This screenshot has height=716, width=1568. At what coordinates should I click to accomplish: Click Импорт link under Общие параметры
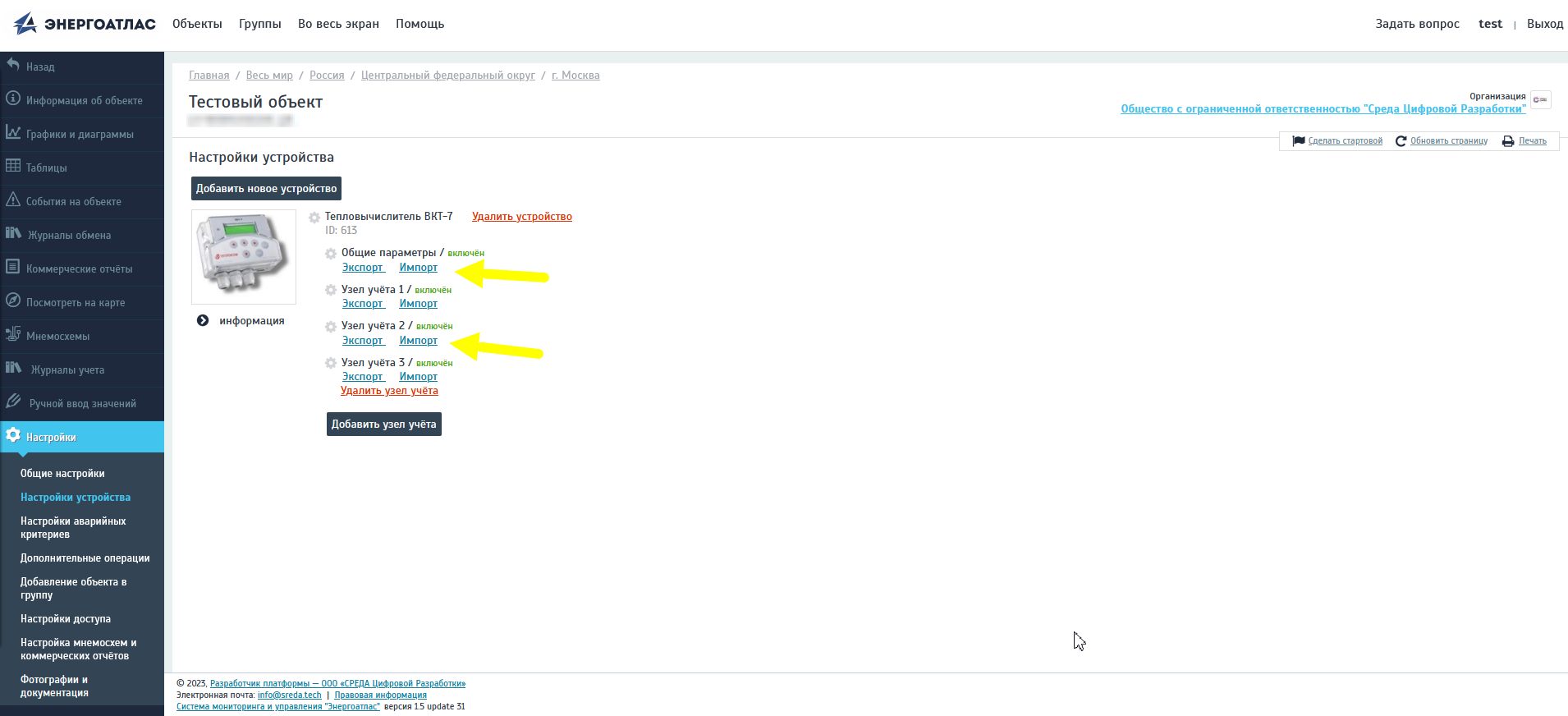pos(418,268)
